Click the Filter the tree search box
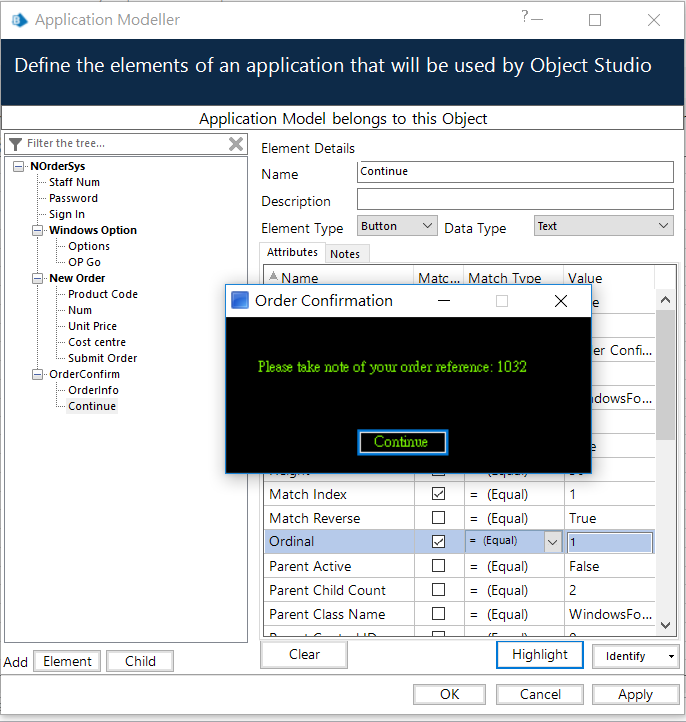The height and width of the screenshot is (722, 686). click(x=124, y=144)
